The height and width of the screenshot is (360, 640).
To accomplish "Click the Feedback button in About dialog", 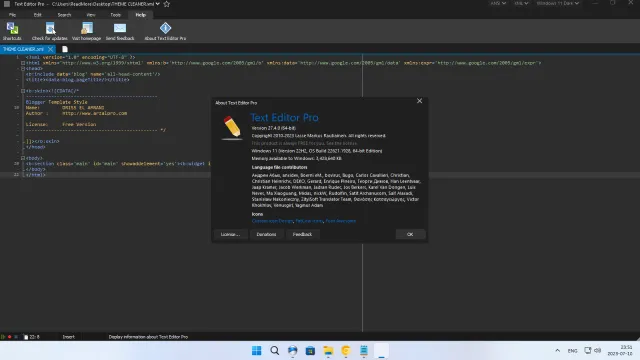I will [x=302, y=234].
